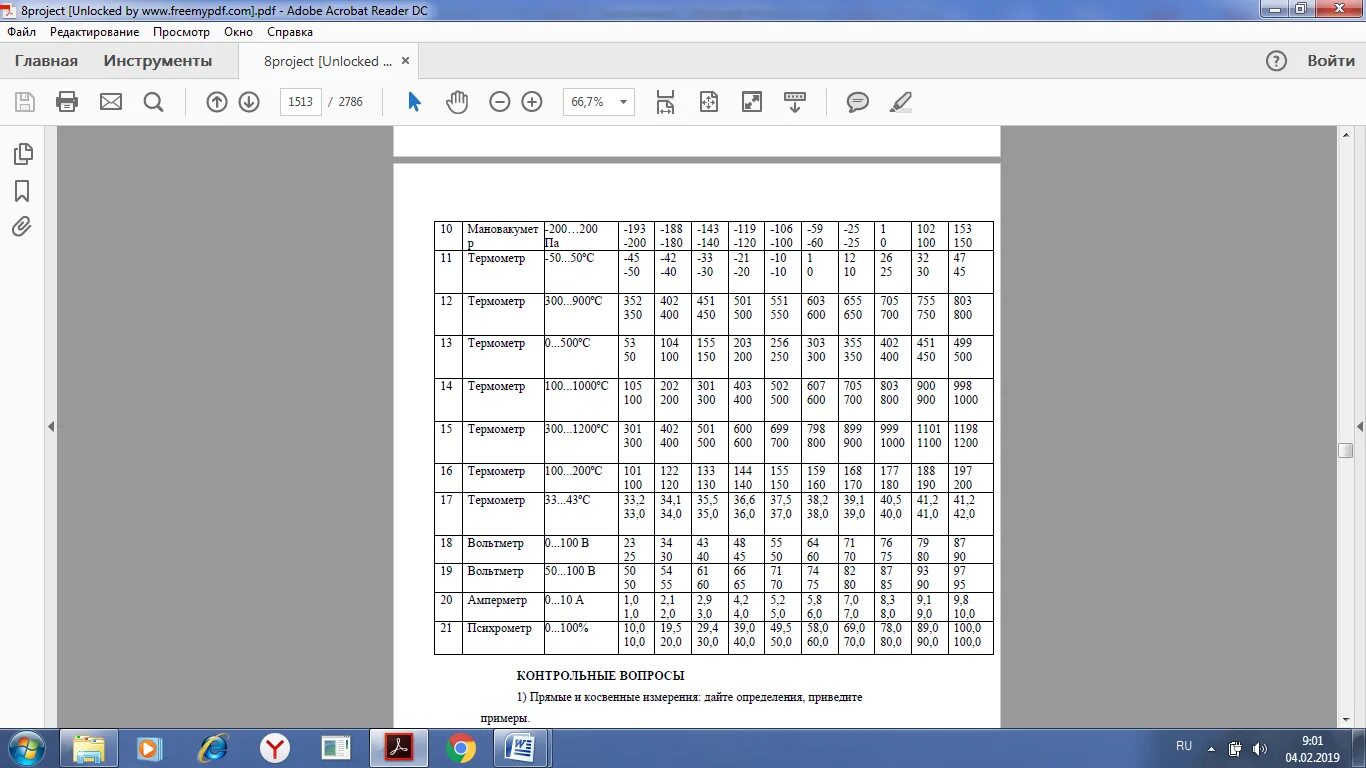1366x768 pixels.
Task: Click the fit width scrolling icon
Action: 665,102
